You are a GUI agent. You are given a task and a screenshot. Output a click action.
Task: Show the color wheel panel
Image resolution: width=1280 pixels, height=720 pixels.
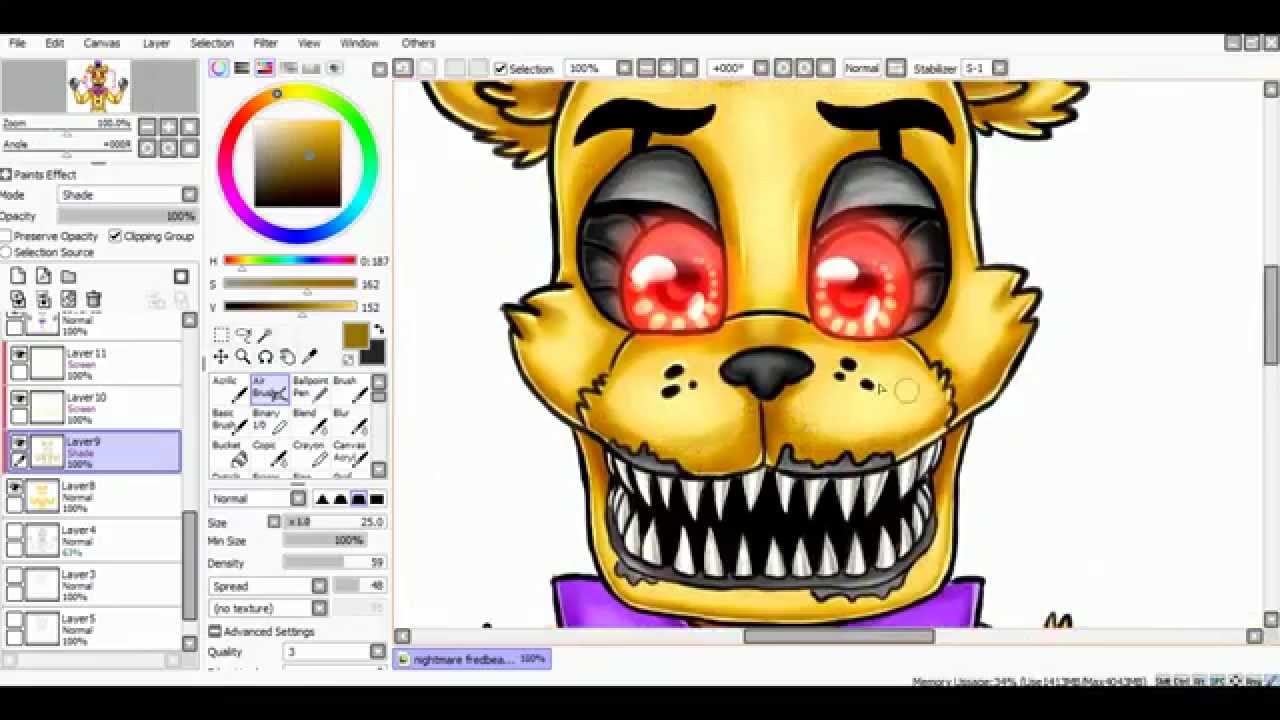[x=218, y=68]
